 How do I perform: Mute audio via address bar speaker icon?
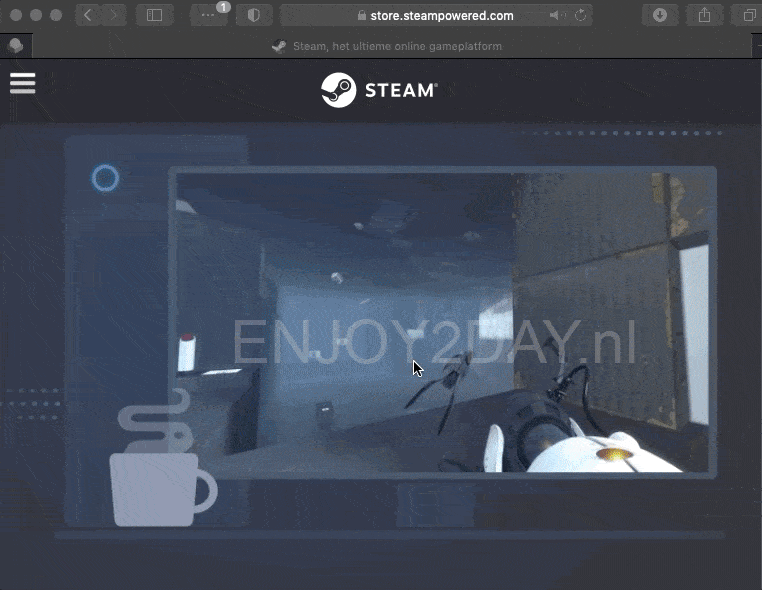pos(556,16)
